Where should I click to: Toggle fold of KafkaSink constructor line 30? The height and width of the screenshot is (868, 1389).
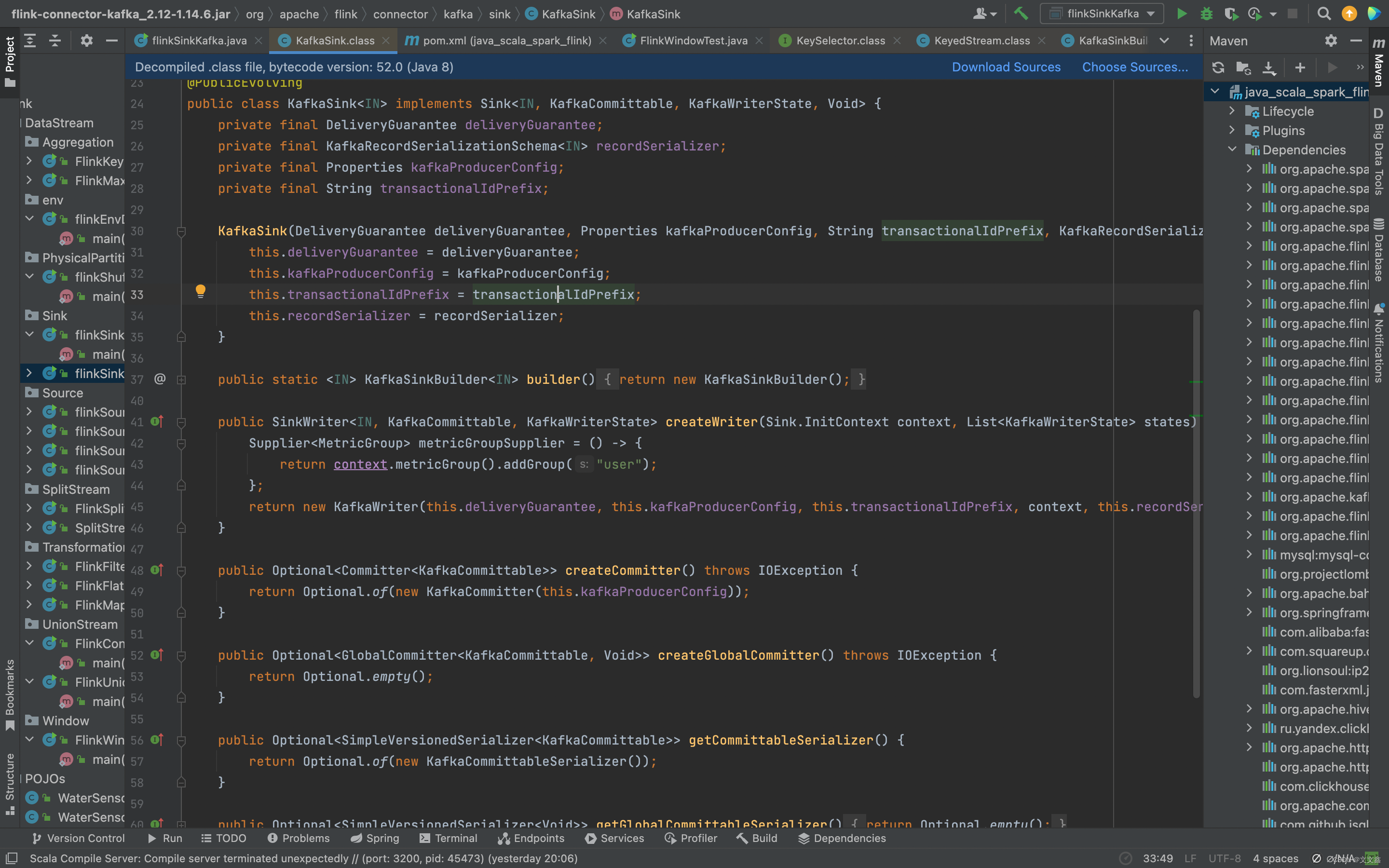181,231
